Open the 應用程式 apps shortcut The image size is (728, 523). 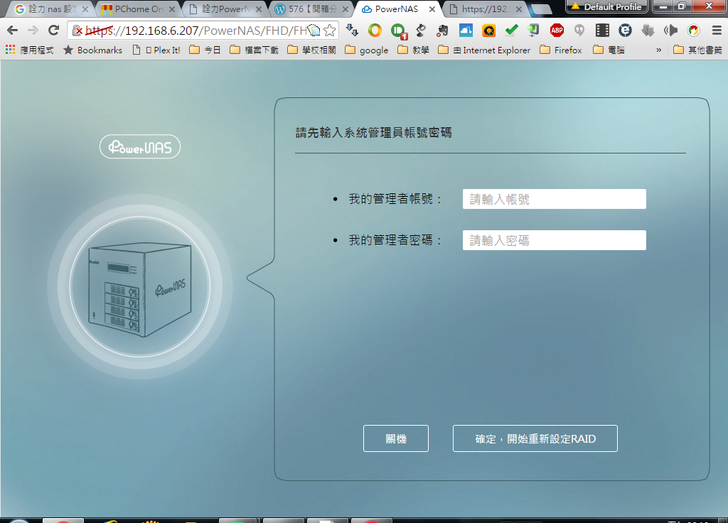(29, 50)
